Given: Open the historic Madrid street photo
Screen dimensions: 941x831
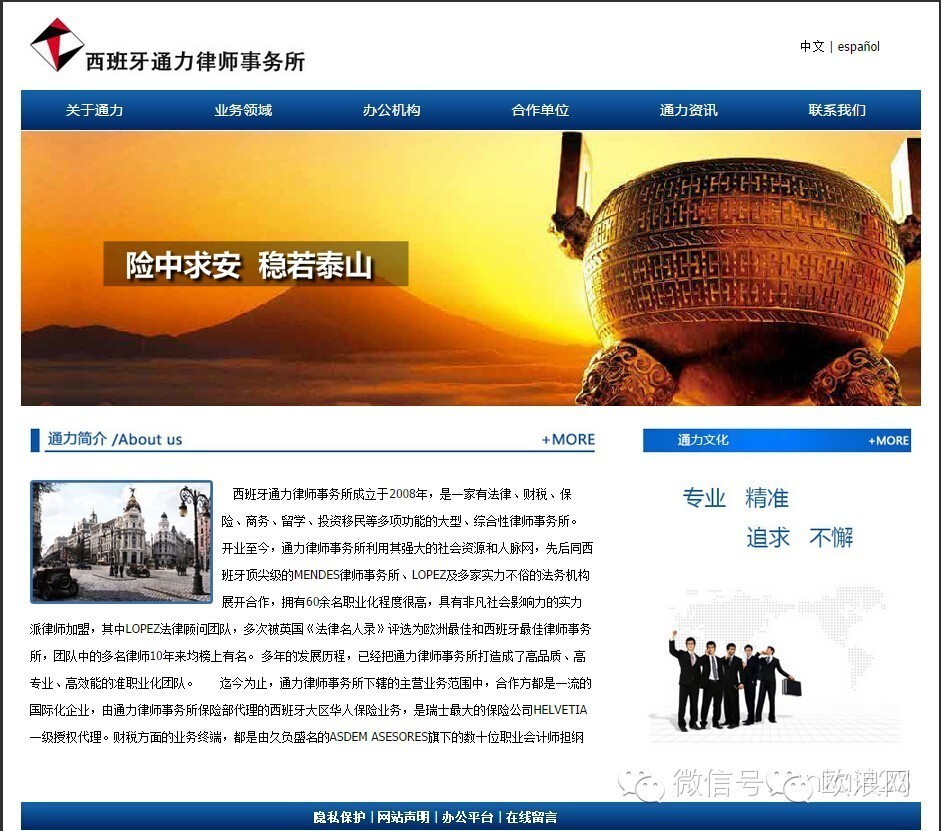Looking at the screenshot, I should pos(121,542).
